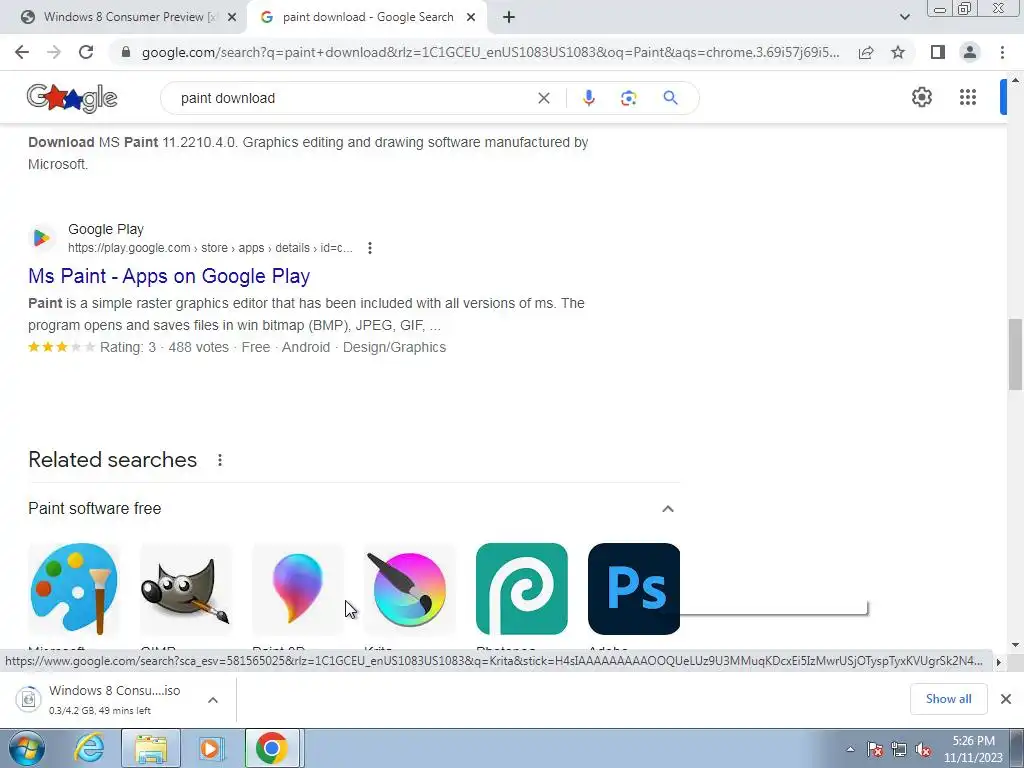Select the Microsoft Paint thumbnail

pyautogui.click(x=74, y=588)
